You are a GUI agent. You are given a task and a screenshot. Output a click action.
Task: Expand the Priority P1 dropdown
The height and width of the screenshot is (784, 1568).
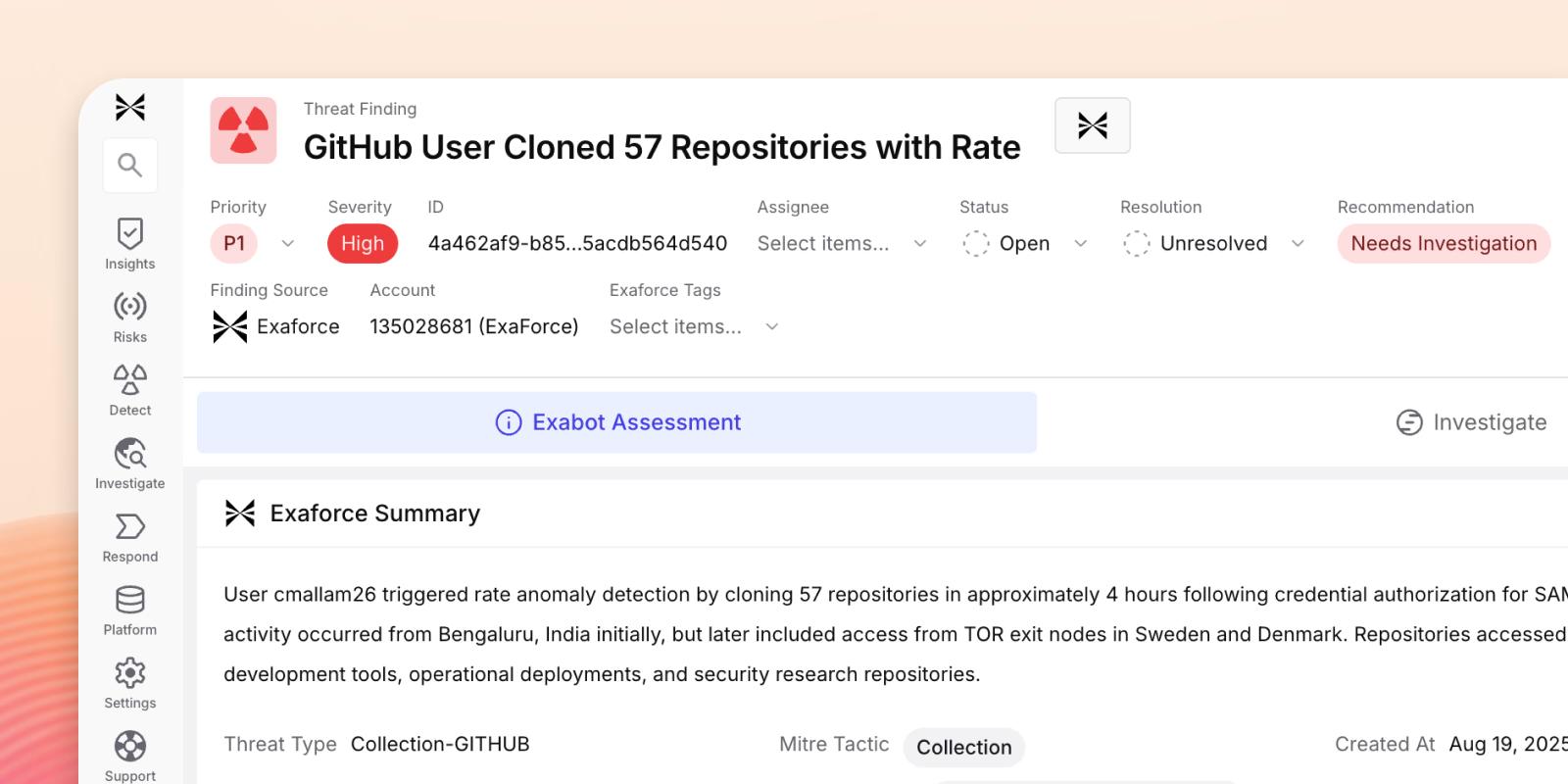(254, 243)
